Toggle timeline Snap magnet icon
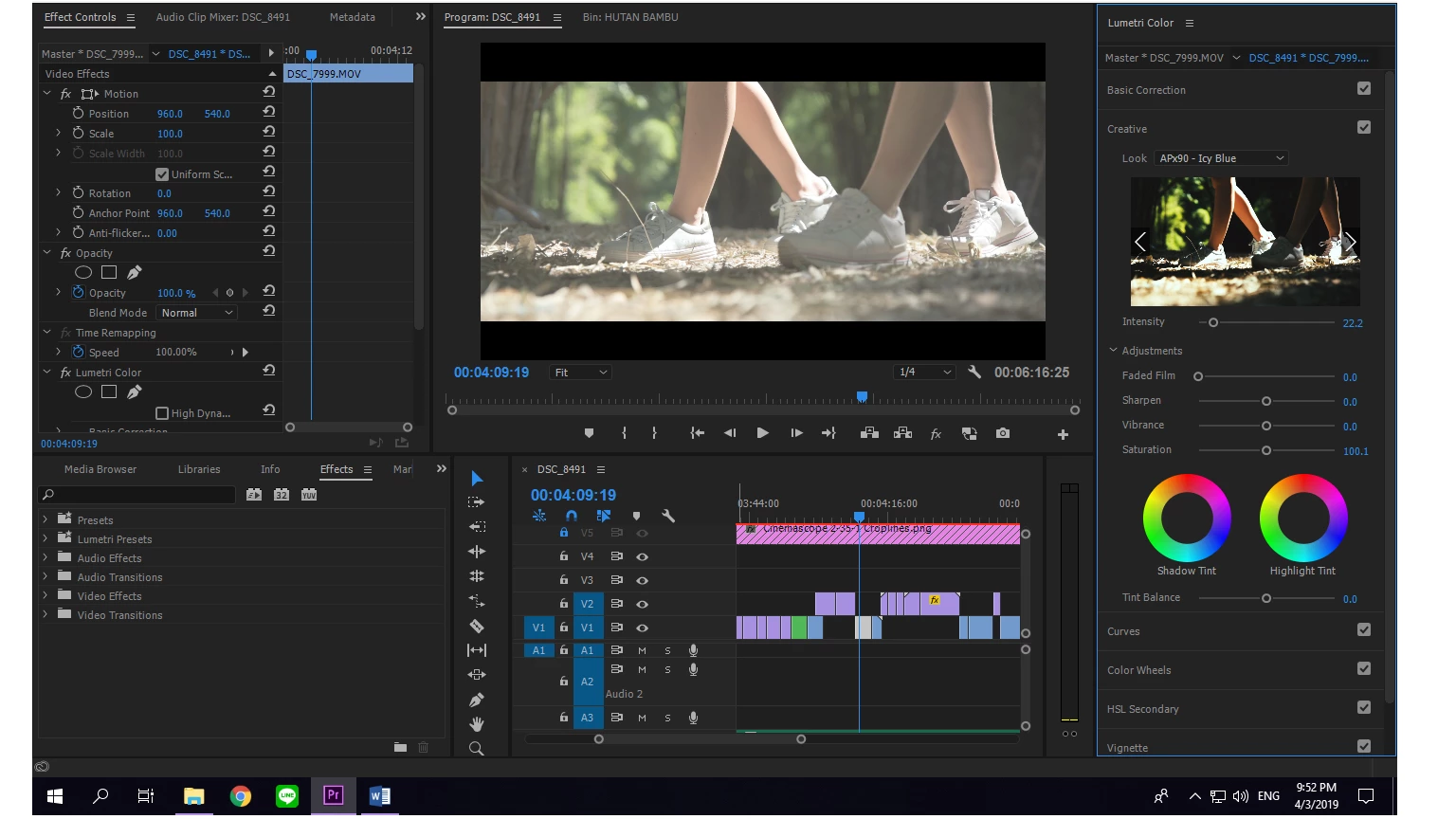This screenshot has width=1456, height=819. [572, 516]
